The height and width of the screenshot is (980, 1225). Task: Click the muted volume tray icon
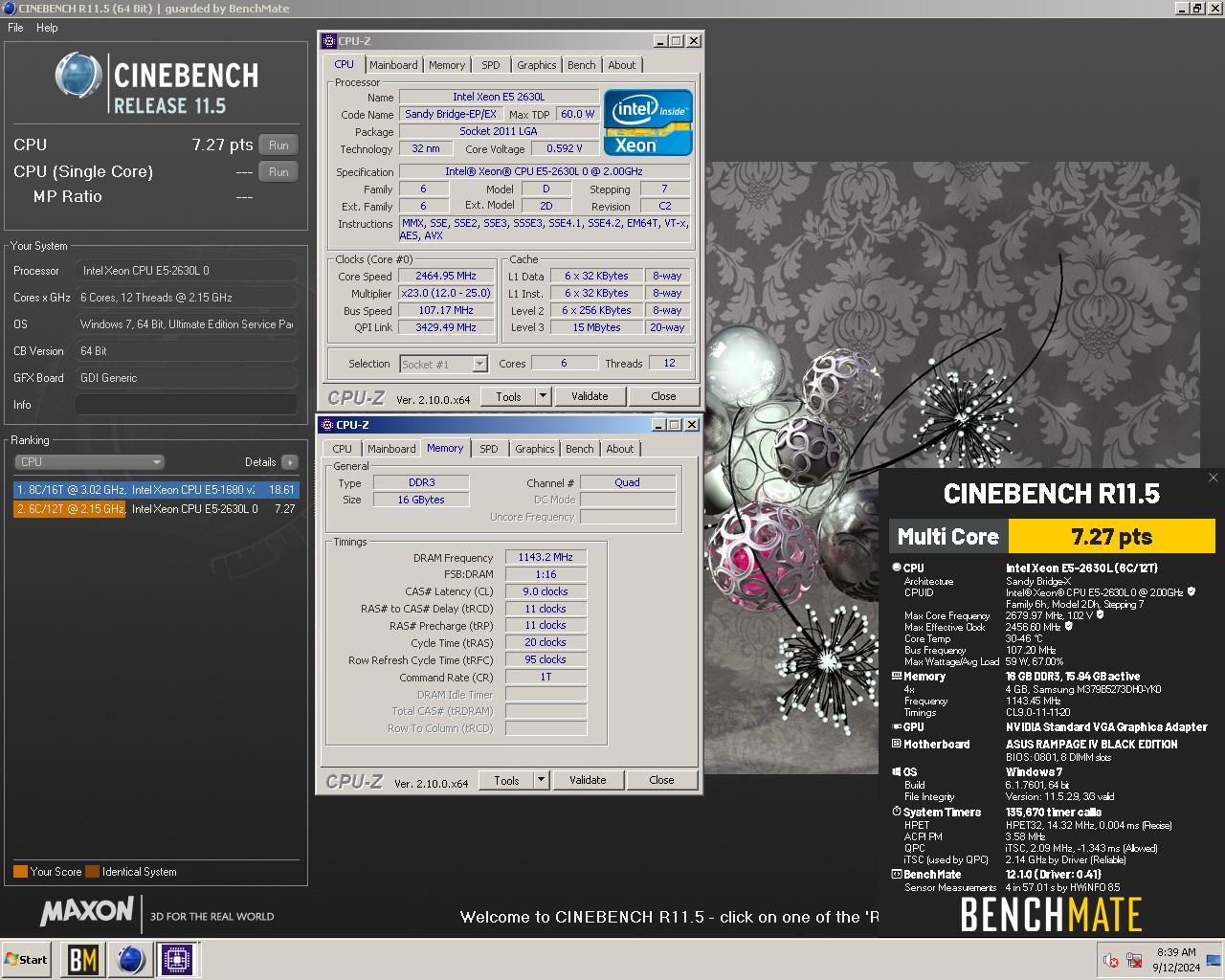[1111, 960]
